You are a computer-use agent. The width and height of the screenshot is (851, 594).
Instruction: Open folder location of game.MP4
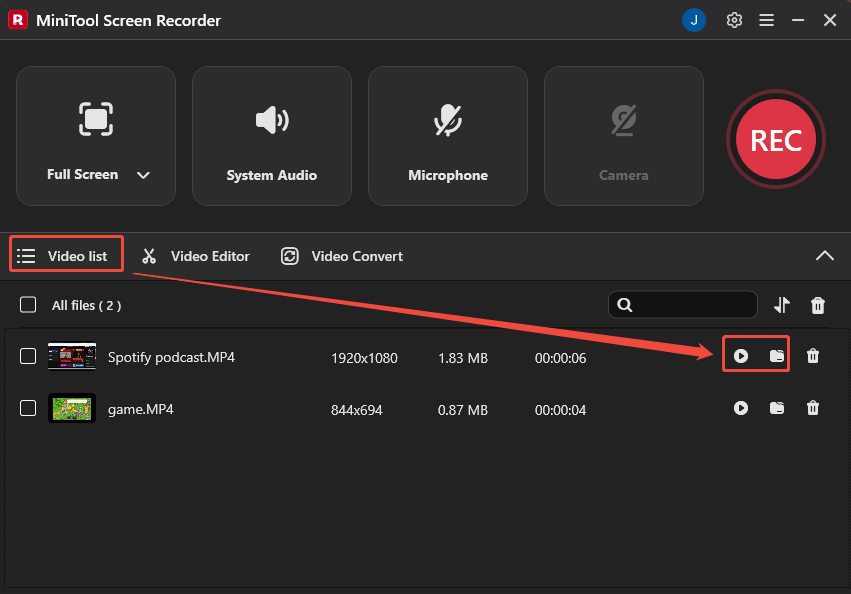(x=777, y=408)
